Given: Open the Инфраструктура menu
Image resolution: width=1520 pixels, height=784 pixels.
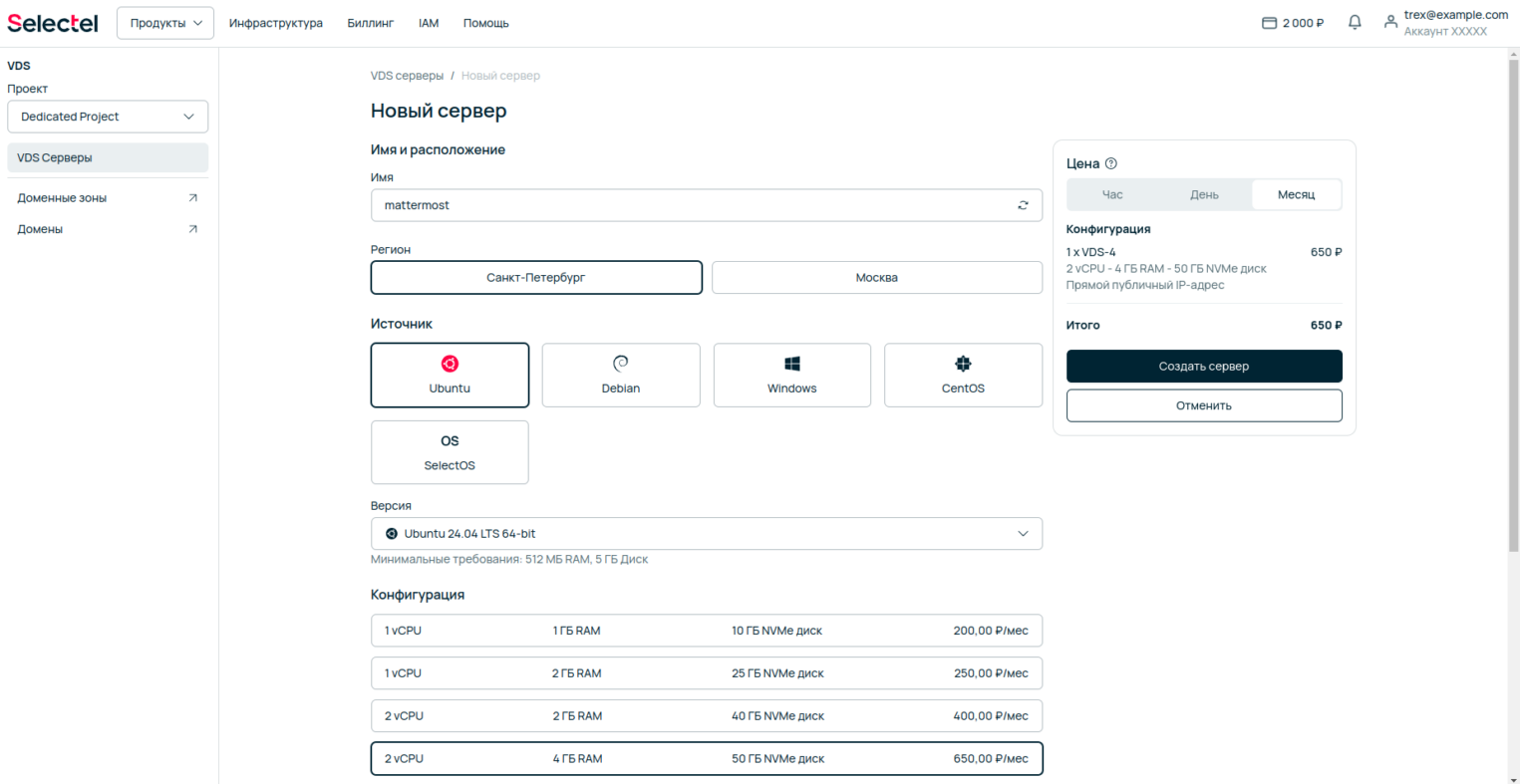Looking at the screenshot, I should pos(276,23).
